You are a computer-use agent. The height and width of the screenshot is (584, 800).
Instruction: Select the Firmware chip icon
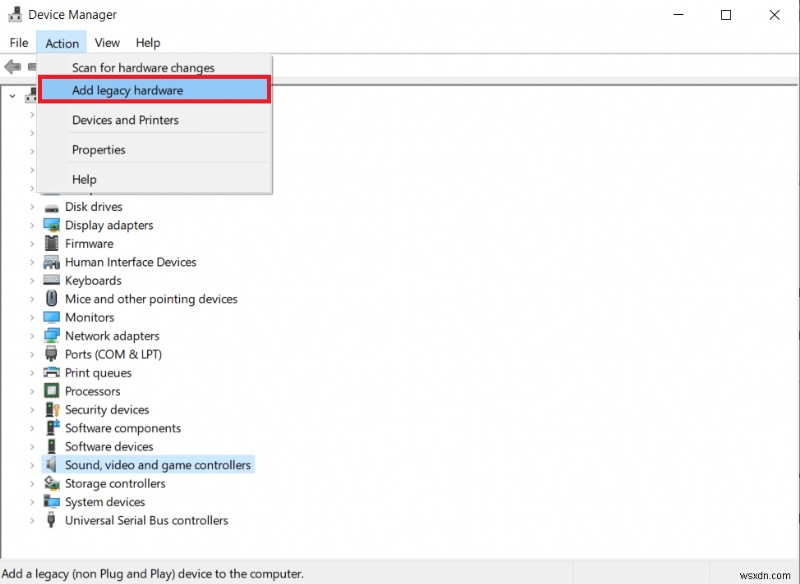[51, 243]
